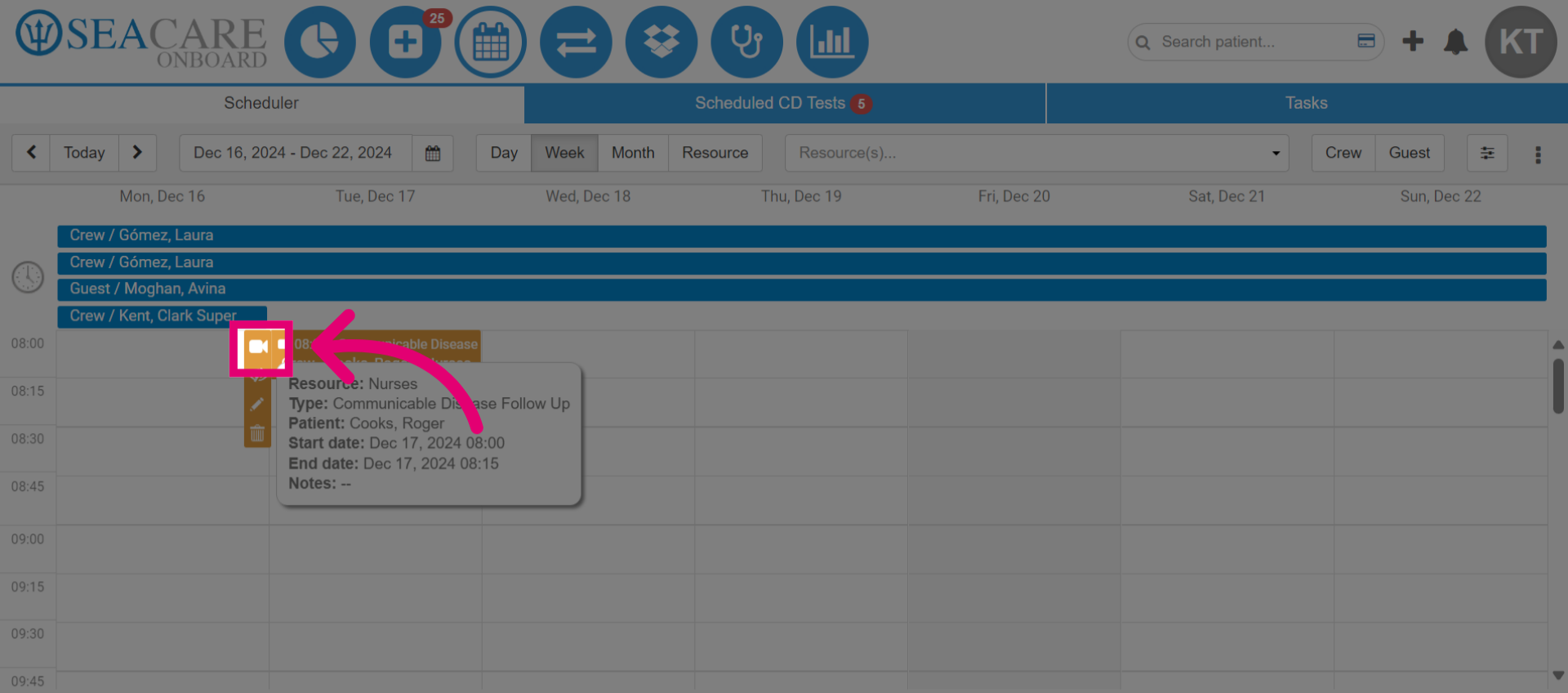Click the card scan icon in search box
Viewport: 1568px width, 693px height.
1366,41
